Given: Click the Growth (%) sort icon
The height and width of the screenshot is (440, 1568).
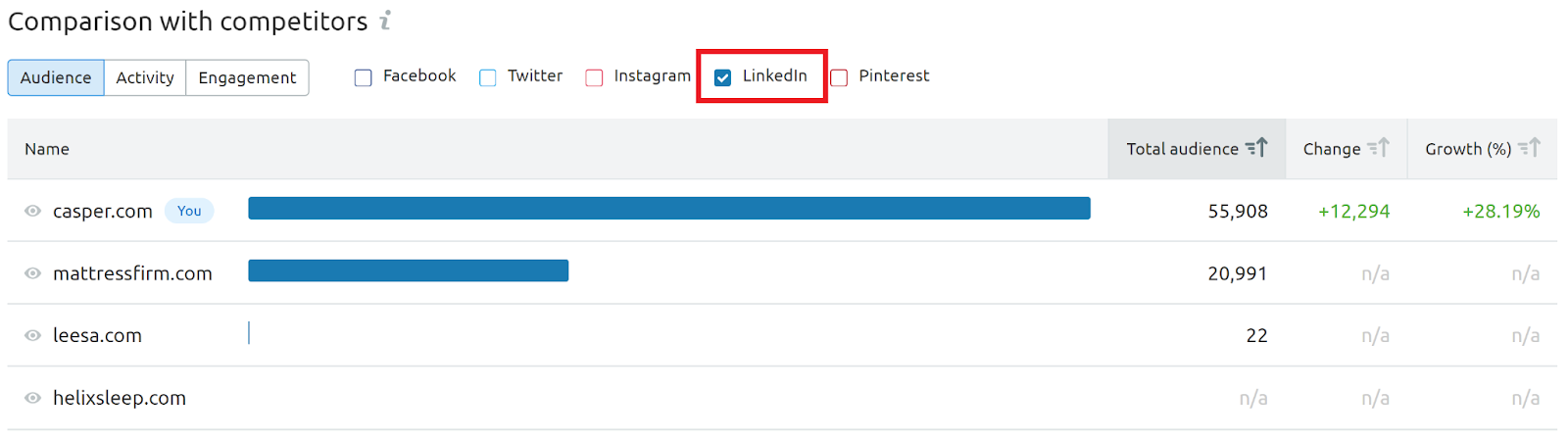Looking at the screenshot, I should [1529, 148].
